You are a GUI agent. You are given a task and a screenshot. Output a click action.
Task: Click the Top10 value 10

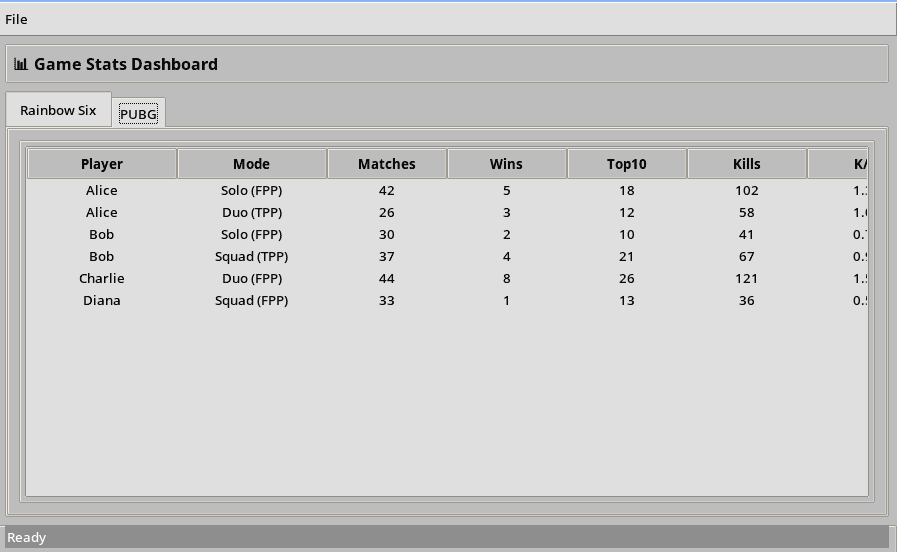coord(626,235)
